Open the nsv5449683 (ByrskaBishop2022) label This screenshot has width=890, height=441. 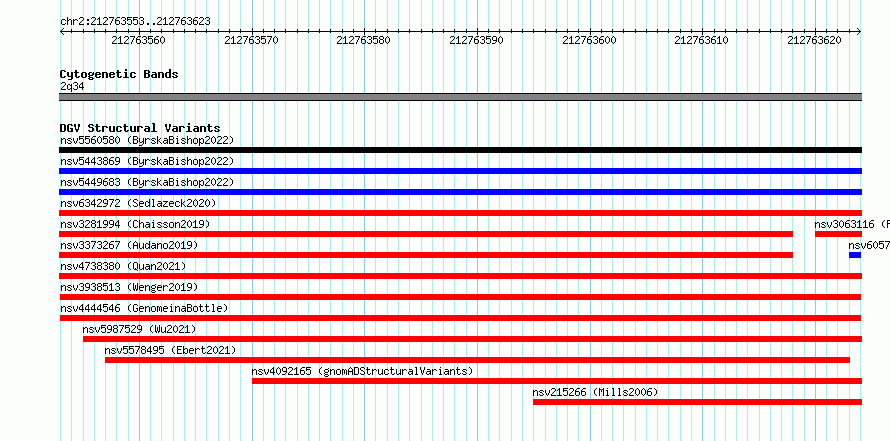coord(147,182)
